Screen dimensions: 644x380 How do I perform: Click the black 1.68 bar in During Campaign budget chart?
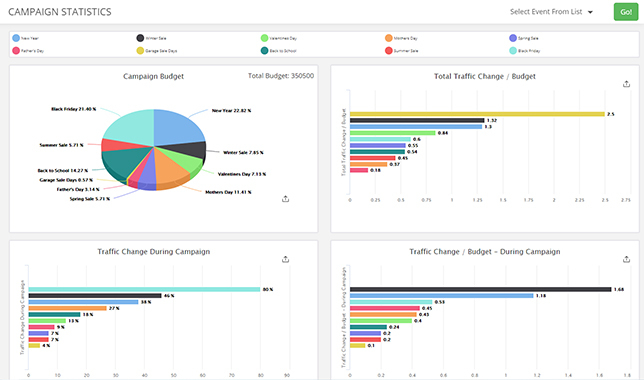481,289
